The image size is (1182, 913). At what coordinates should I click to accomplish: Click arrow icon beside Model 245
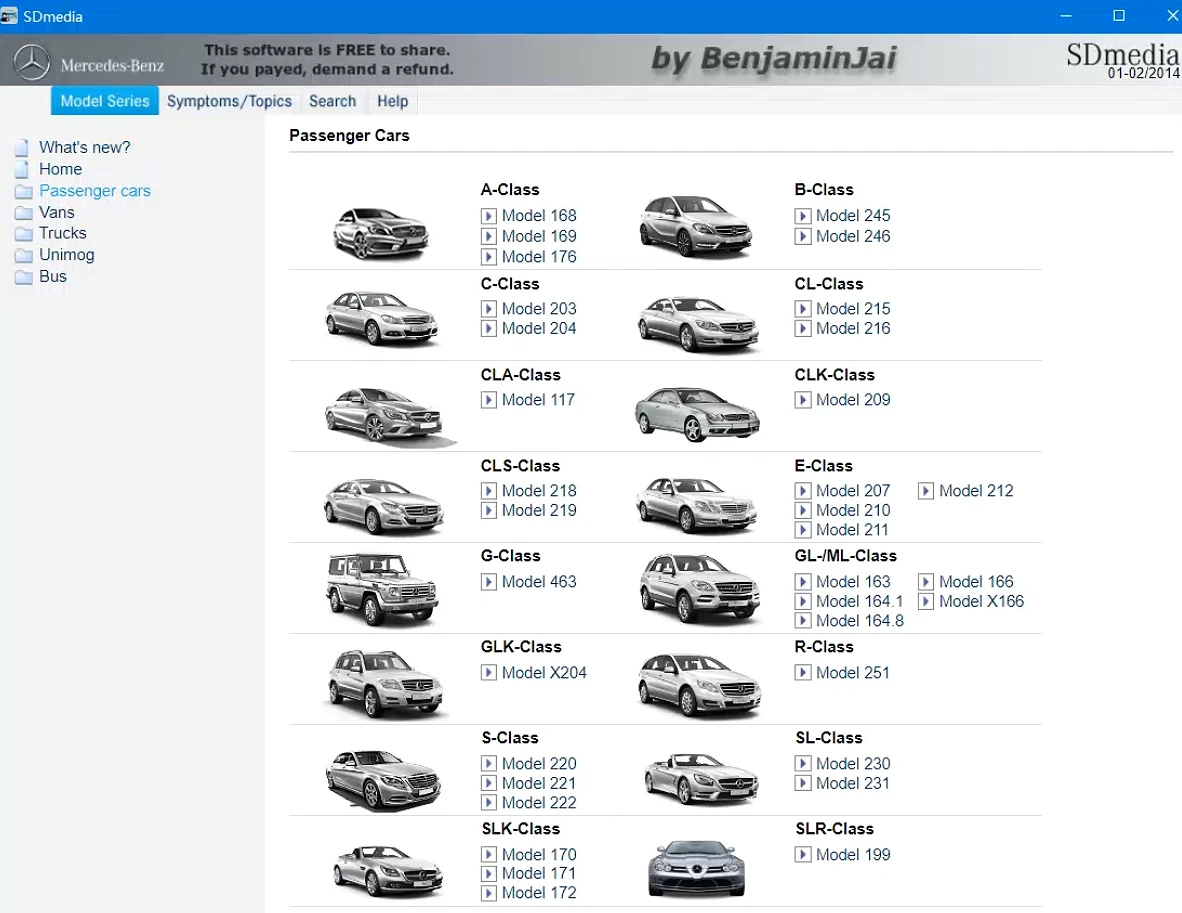tap(803, 216)
